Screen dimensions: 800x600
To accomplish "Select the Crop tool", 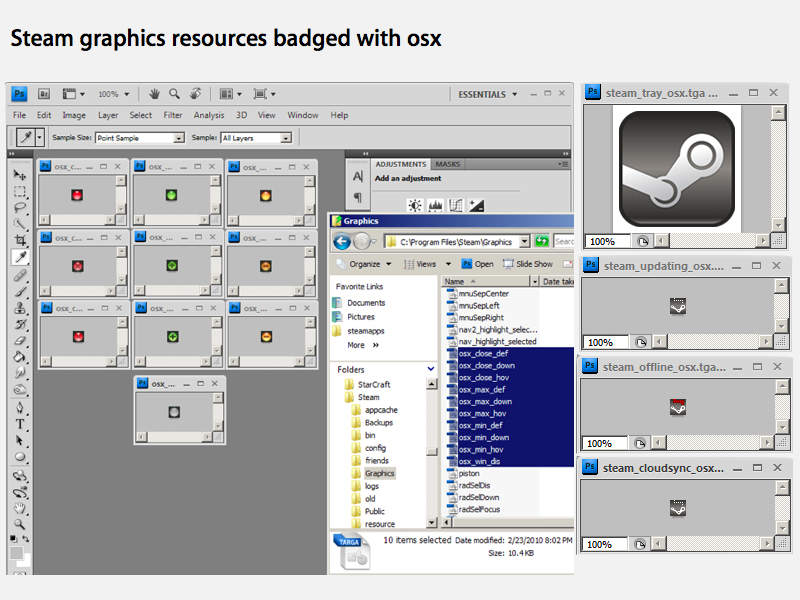I will [x=19, y=240].
